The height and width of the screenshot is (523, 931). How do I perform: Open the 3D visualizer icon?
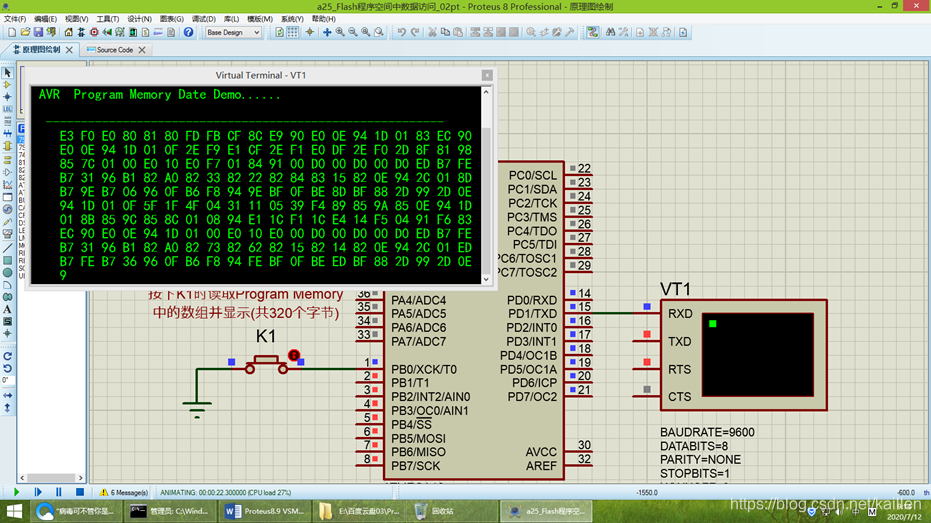click(x=107, y=32)
